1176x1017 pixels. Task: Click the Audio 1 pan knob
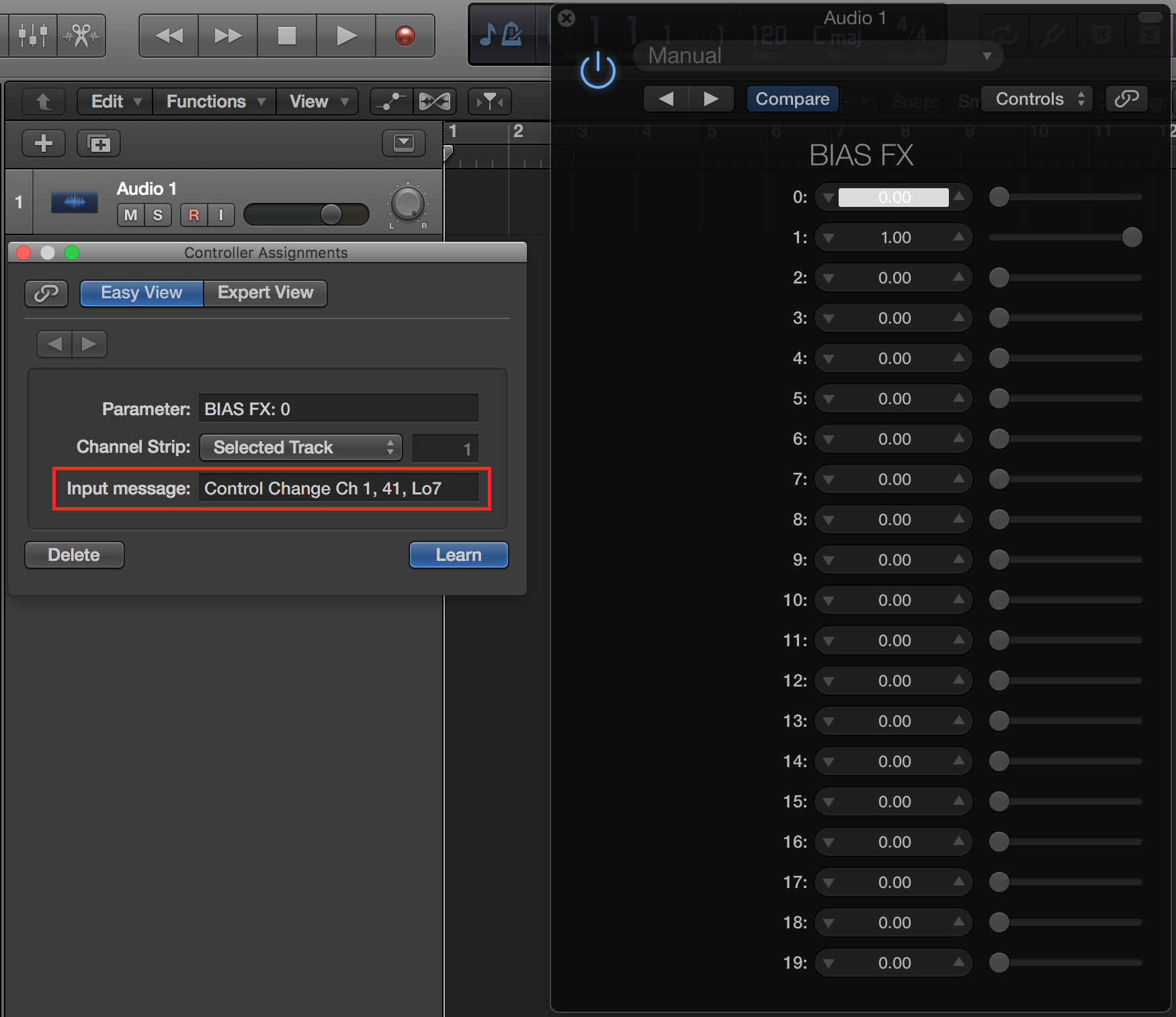(x=407, y=204)
